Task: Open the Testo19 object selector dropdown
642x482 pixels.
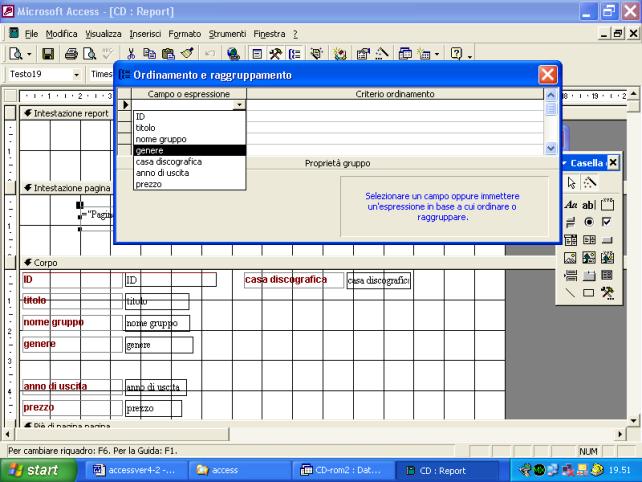Action: point(78,75)
